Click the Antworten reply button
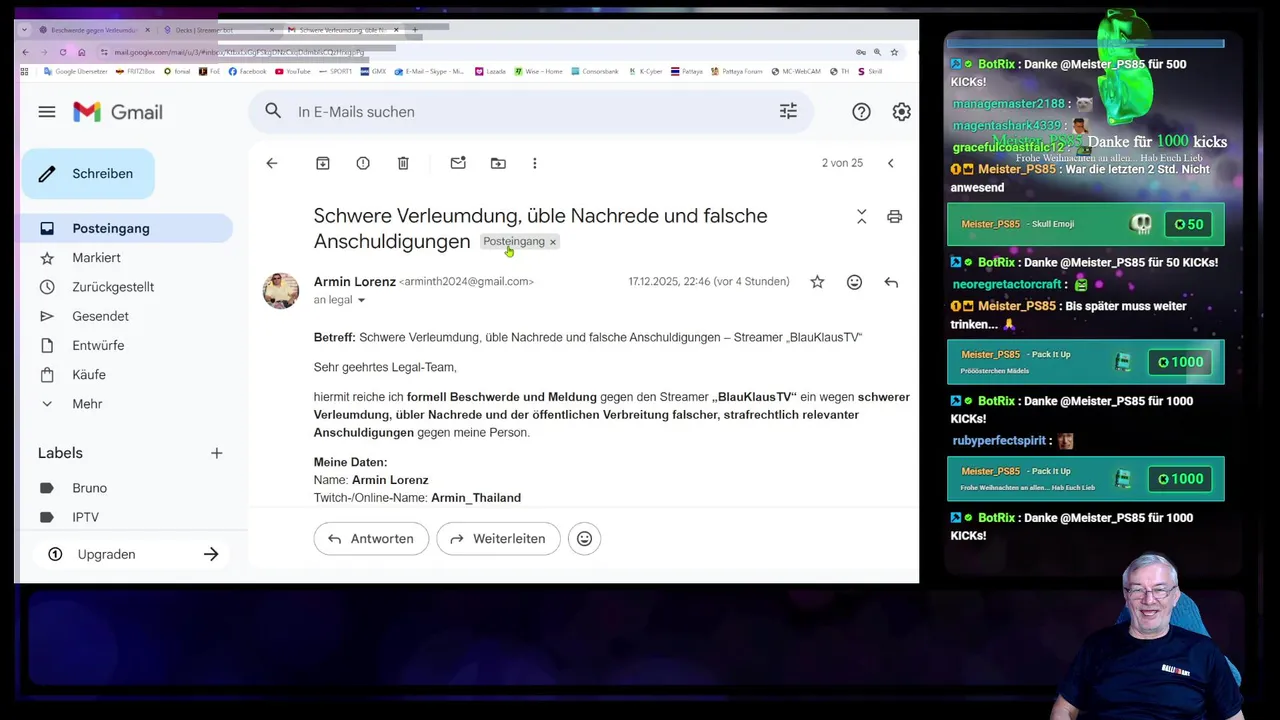This screenshot has height=720, width=1280. [x=371, y=538]
